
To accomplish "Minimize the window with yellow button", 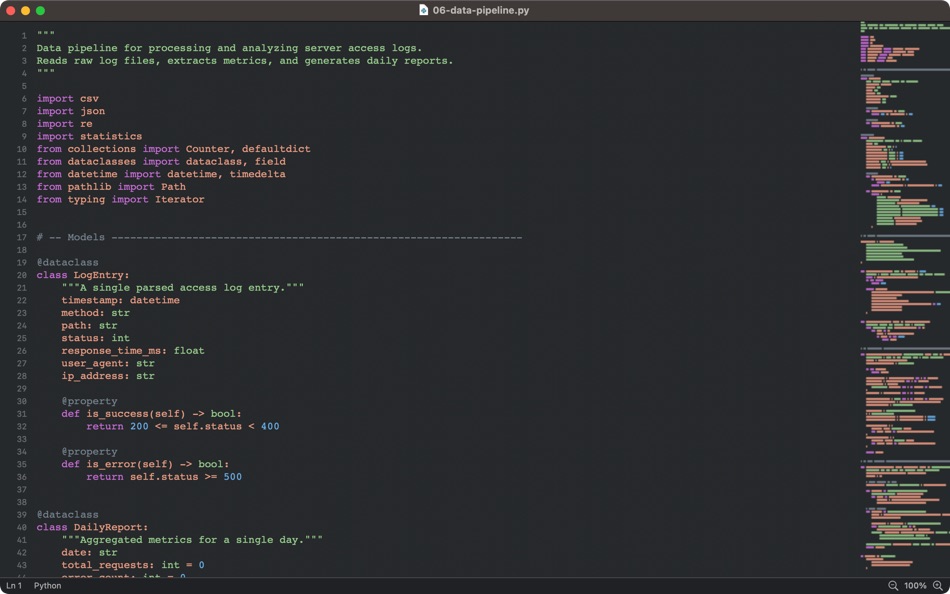I will [25, 10].
